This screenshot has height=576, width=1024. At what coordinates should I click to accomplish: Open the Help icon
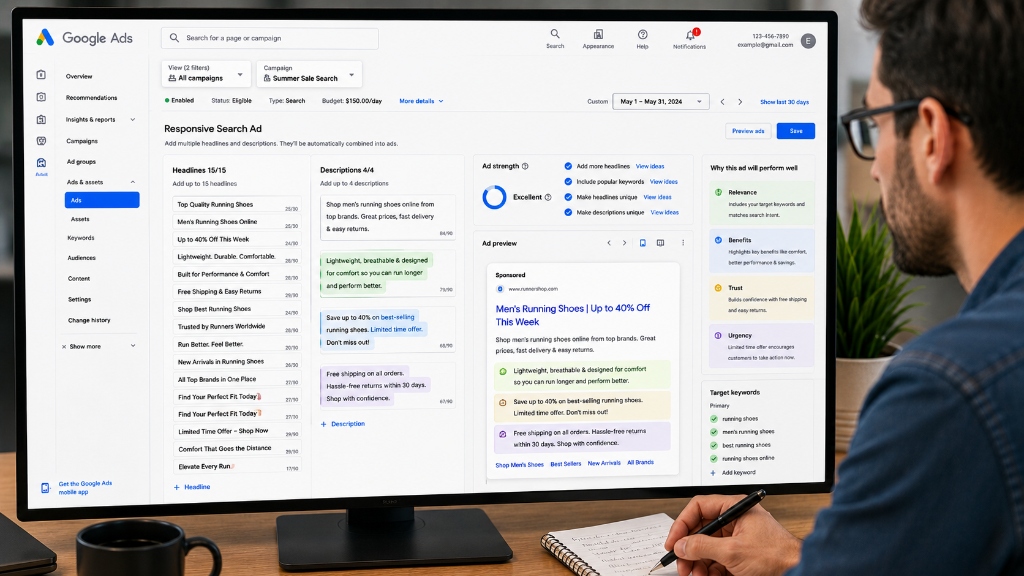coord(643,34)
